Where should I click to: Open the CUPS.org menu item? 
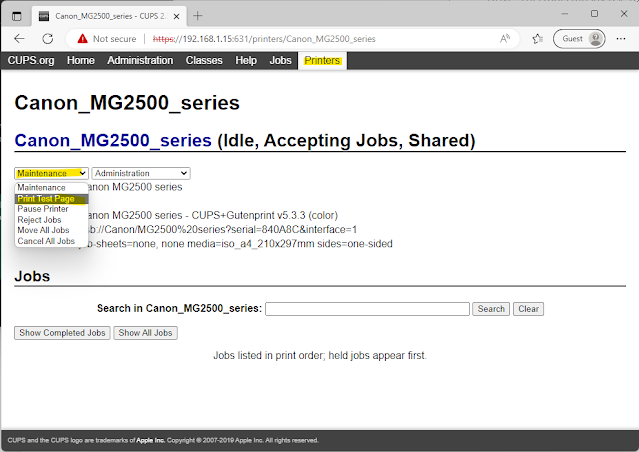point(31,60)
